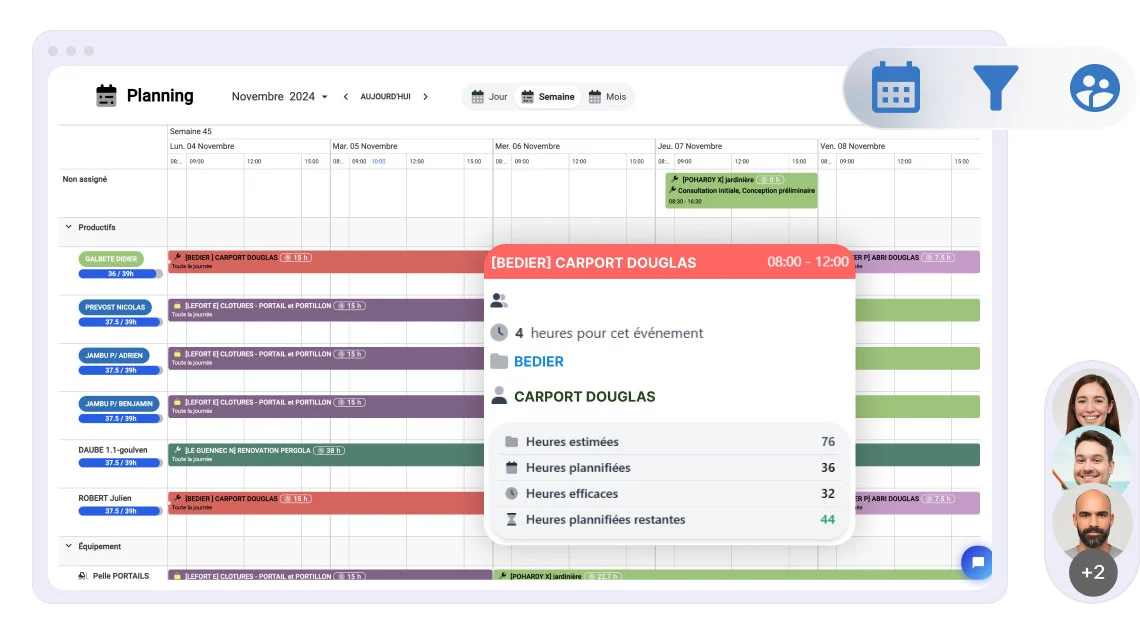The height and width of the screenshot is (634, 1140).
Task: Show the +2 more members badge
Action: click(1093, 572)
